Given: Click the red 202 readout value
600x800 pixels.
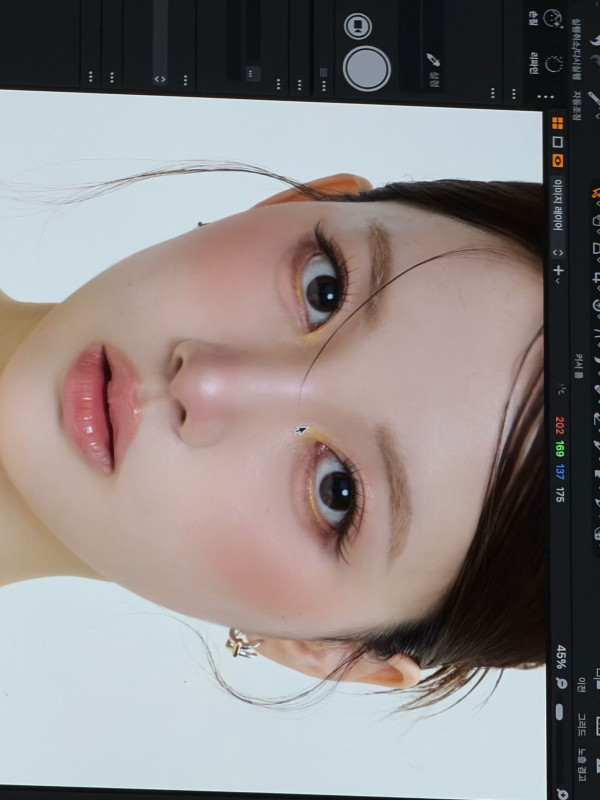Looking at the screenshot, I should (559, 426).
